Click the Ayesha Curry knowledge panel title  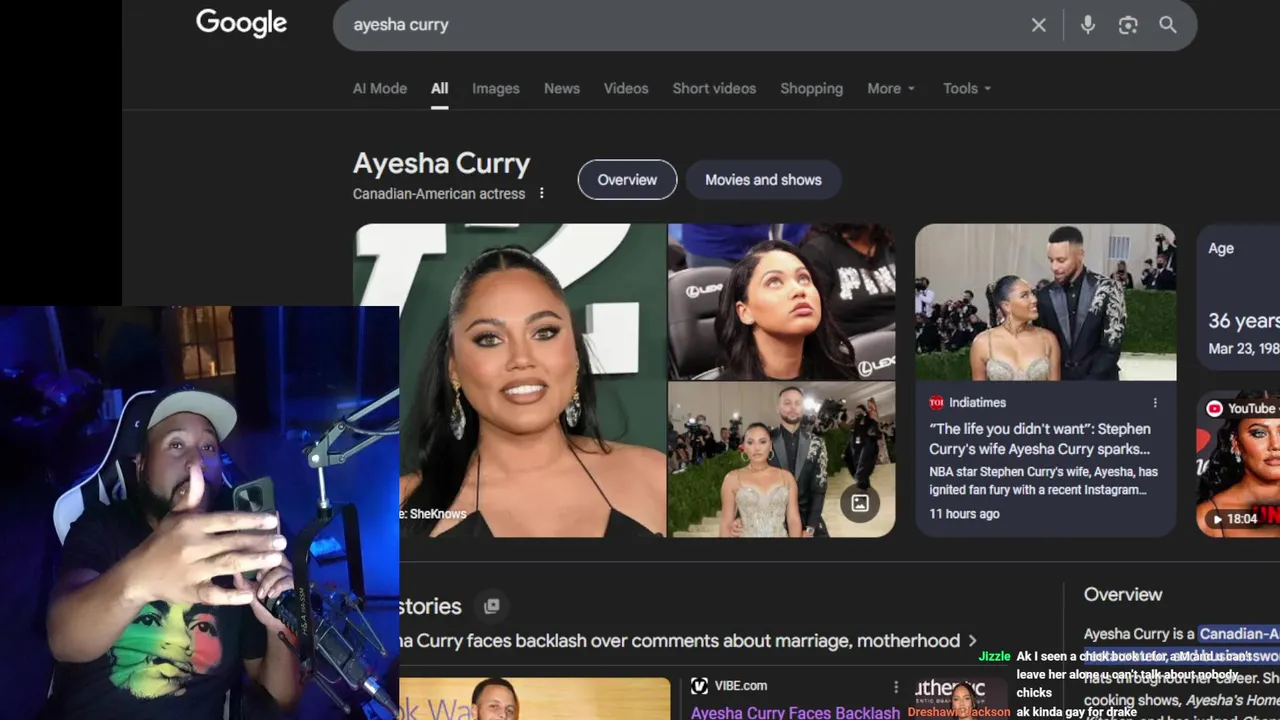(441, 163)
